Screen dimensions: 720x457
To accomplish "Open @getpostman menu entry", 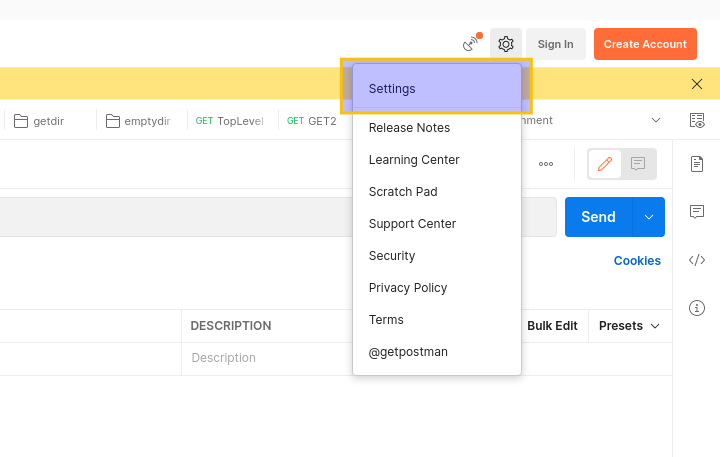I will (437, 352).
